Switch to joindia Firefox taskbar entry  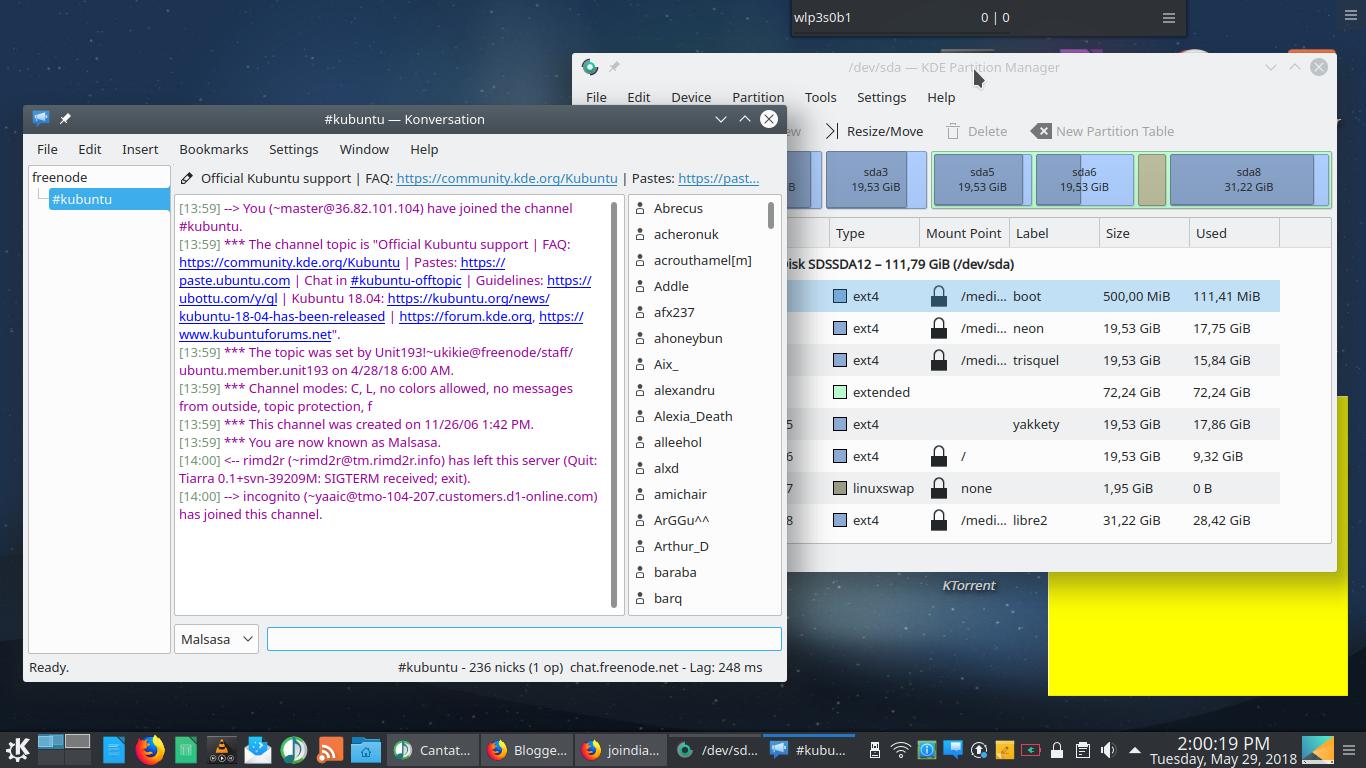[x=621, y=749]
